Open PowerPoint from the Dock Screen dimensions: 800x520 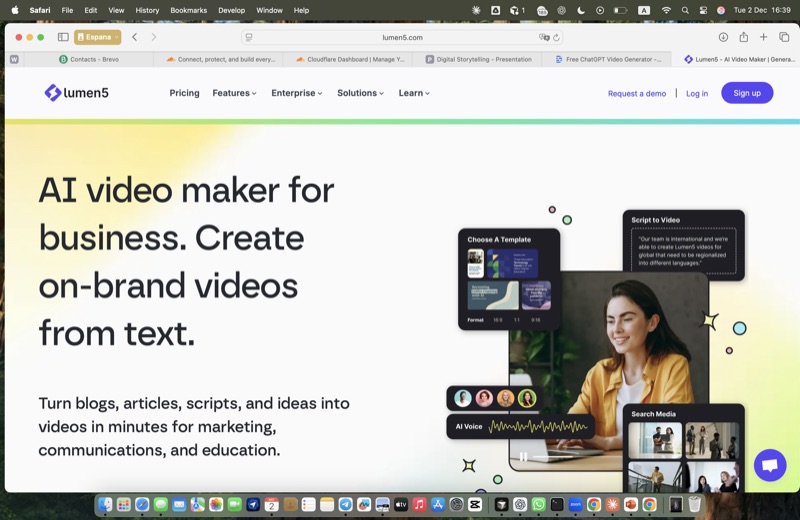click(631, 505)
